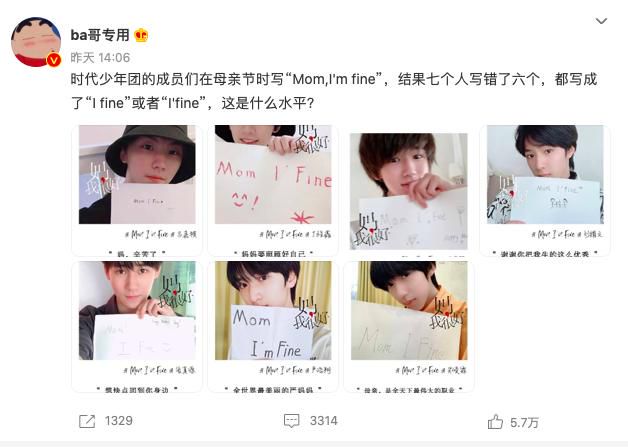Open fourth photo in top row
Screen dimensions: 628x447
click(545, 190)
